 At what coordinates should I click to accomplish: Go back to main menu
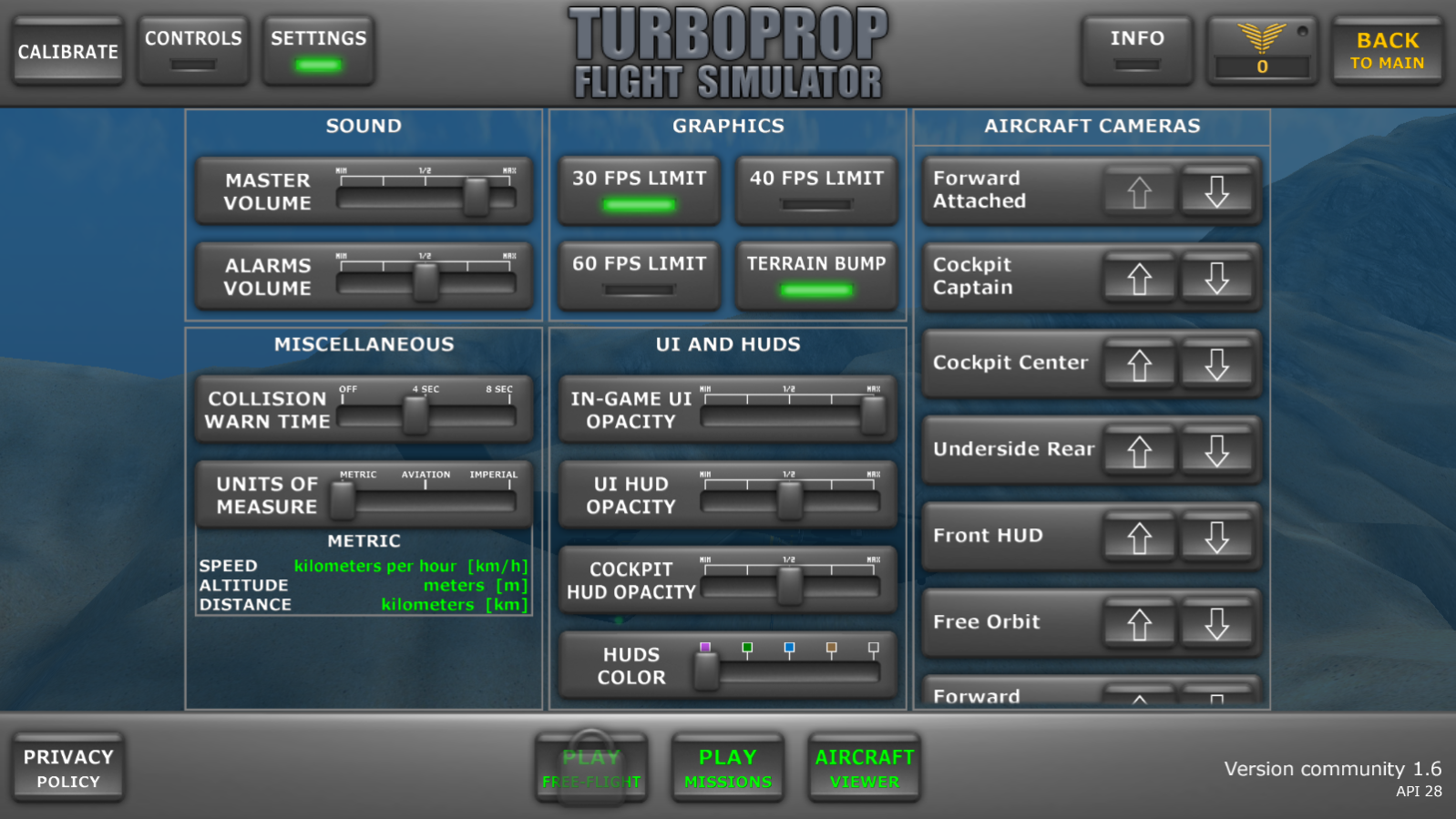pyautogui.click(x=1387, y=51)
